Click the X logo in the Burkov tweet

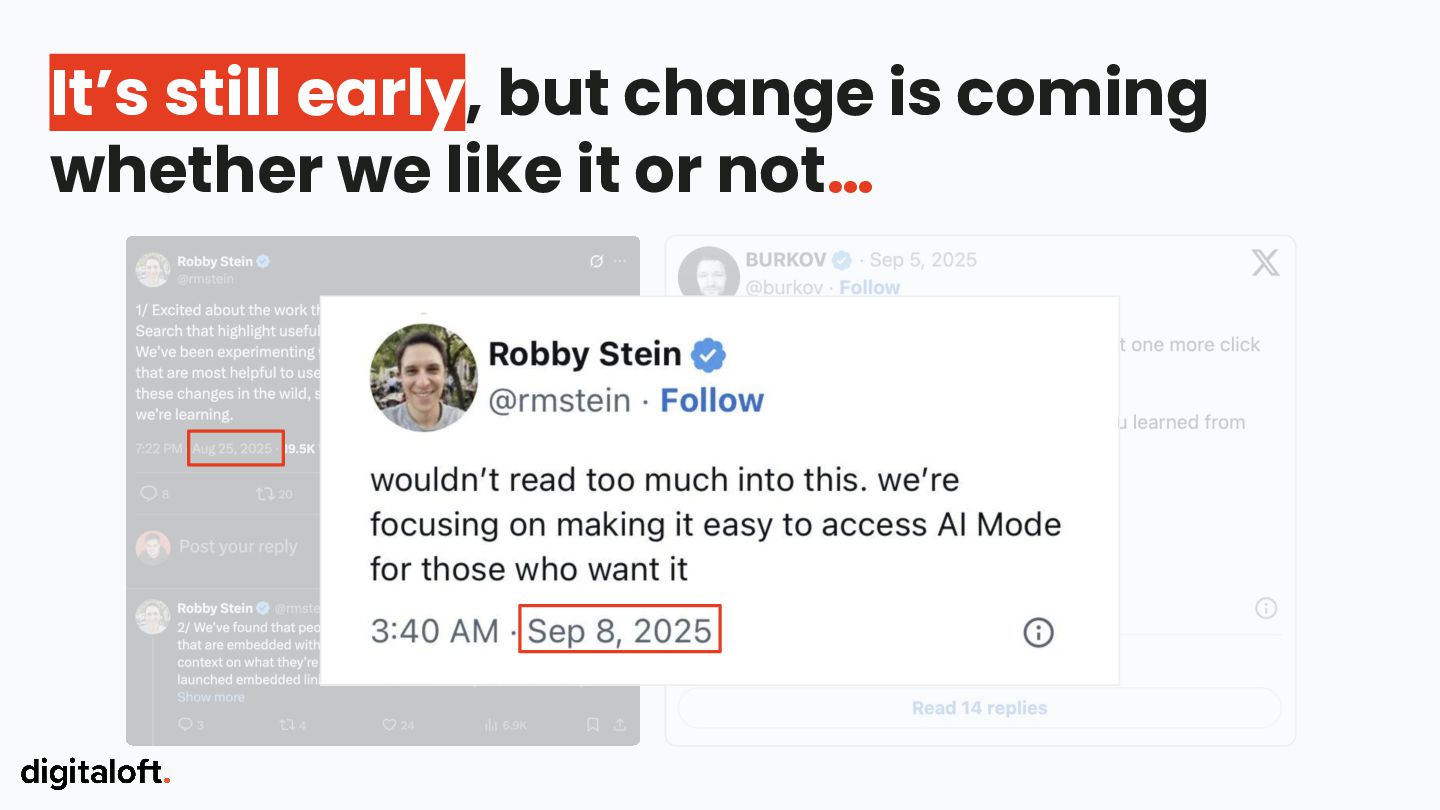[x=1265, y=263]
